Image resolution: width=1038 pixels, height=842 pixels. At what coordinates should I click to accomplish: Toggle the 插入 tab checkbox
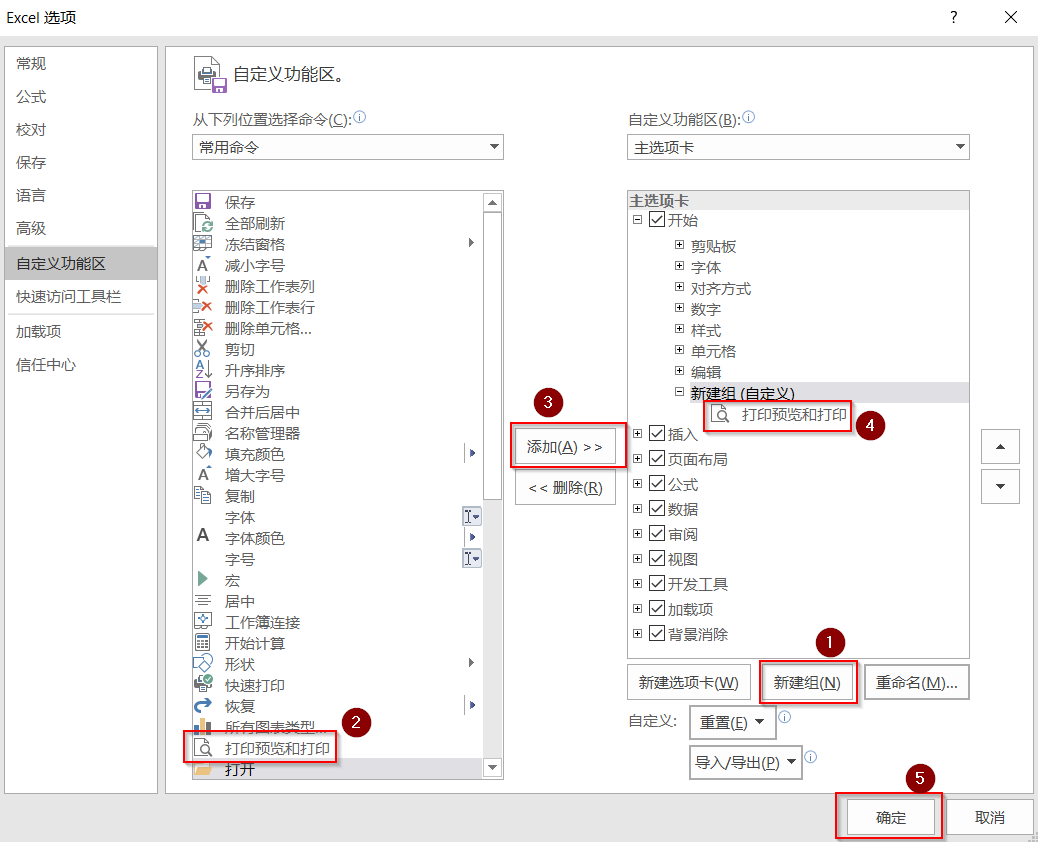pos(657,434)
